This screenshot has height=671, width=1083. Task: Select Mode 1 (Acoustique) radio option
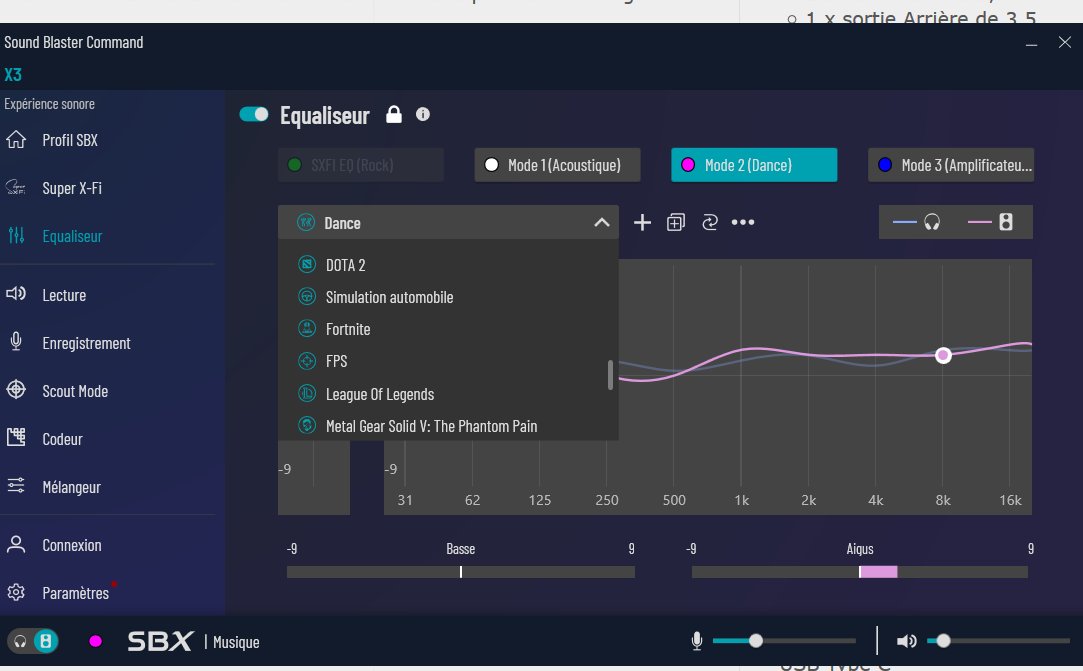click(x=557, y=165)
